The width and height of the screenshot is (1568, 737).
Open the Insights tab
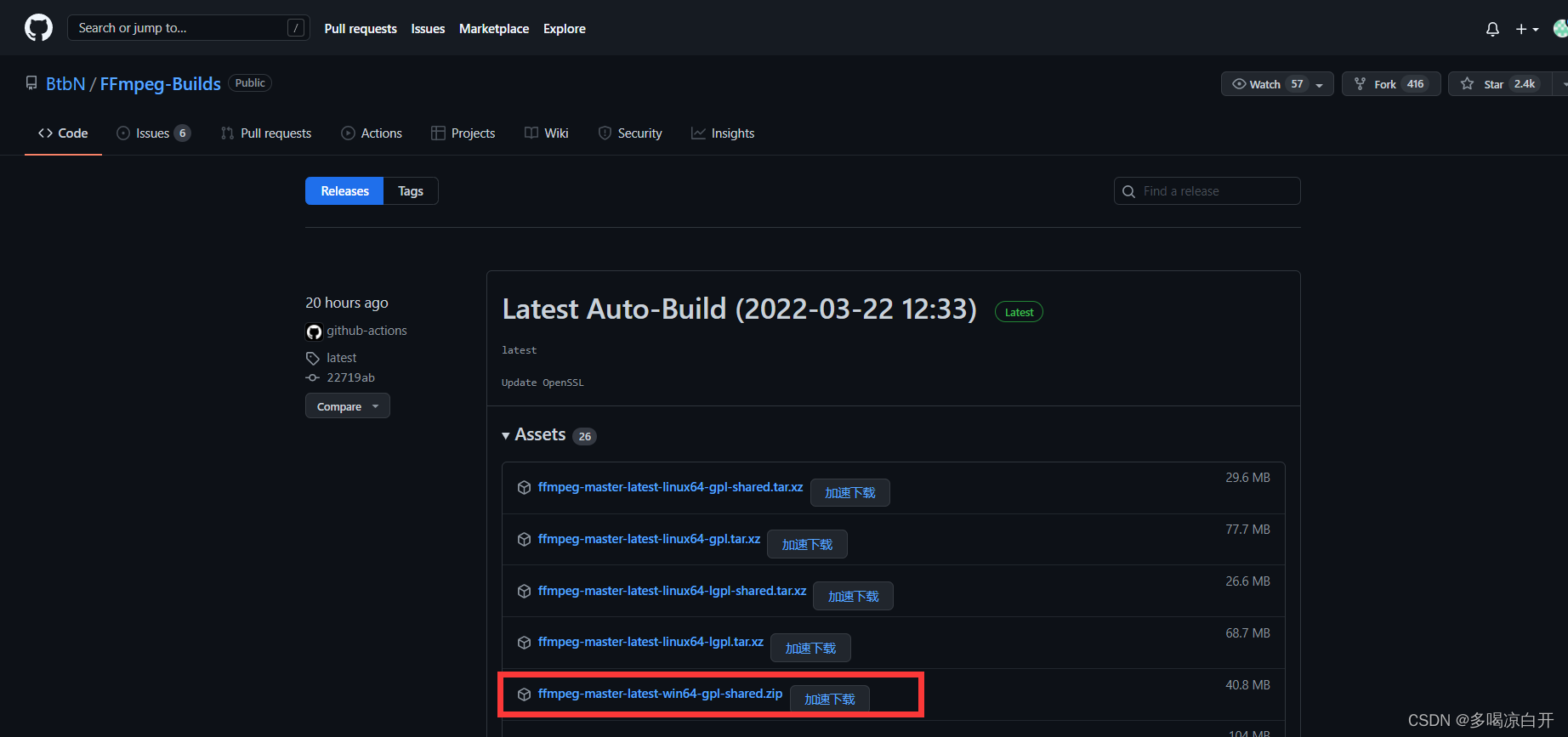pos(723,133)
